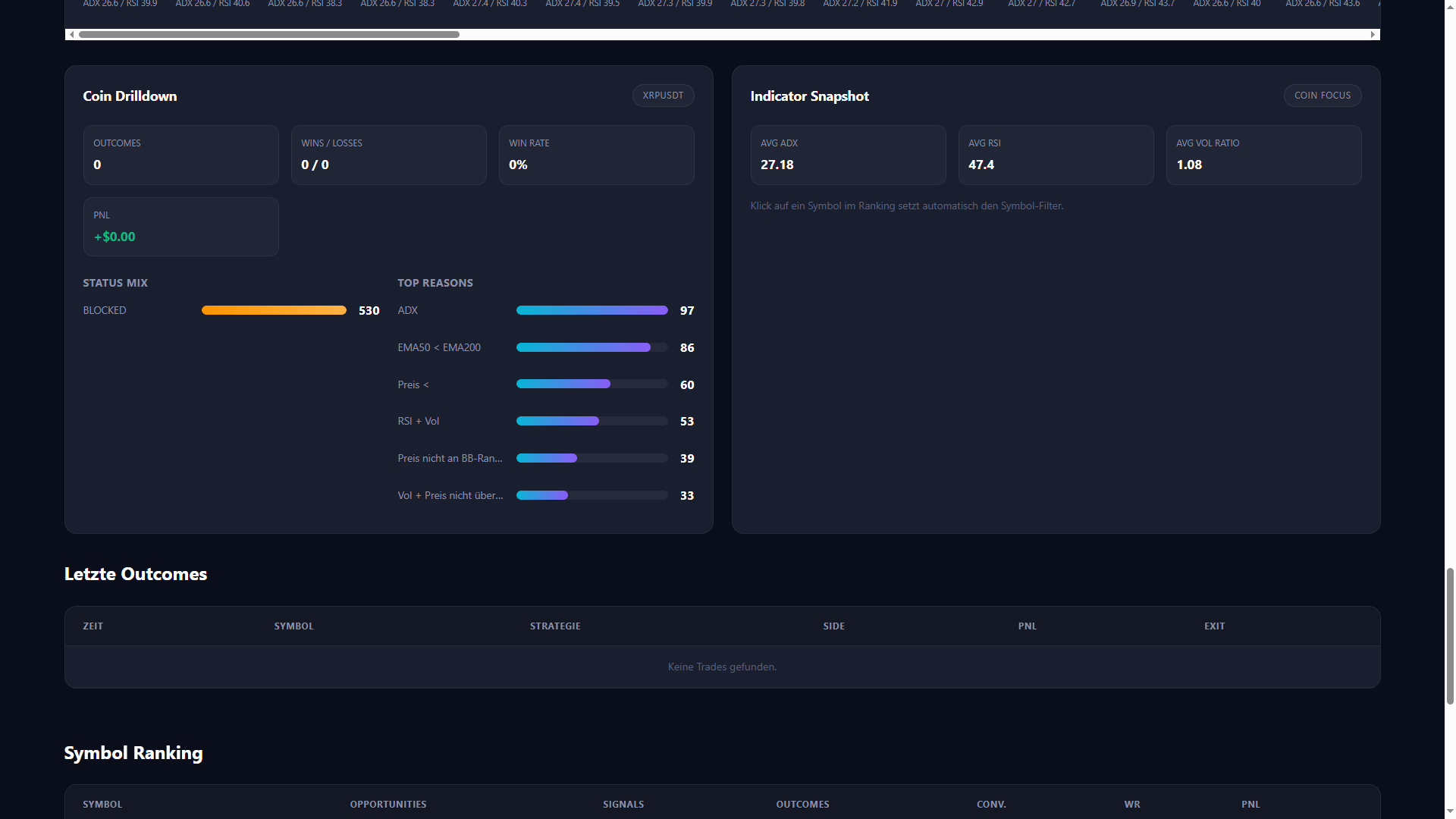The image size is (1456, 819).
Task: Click the vertical page scrollbar thumb
Action: [1450, 635]
